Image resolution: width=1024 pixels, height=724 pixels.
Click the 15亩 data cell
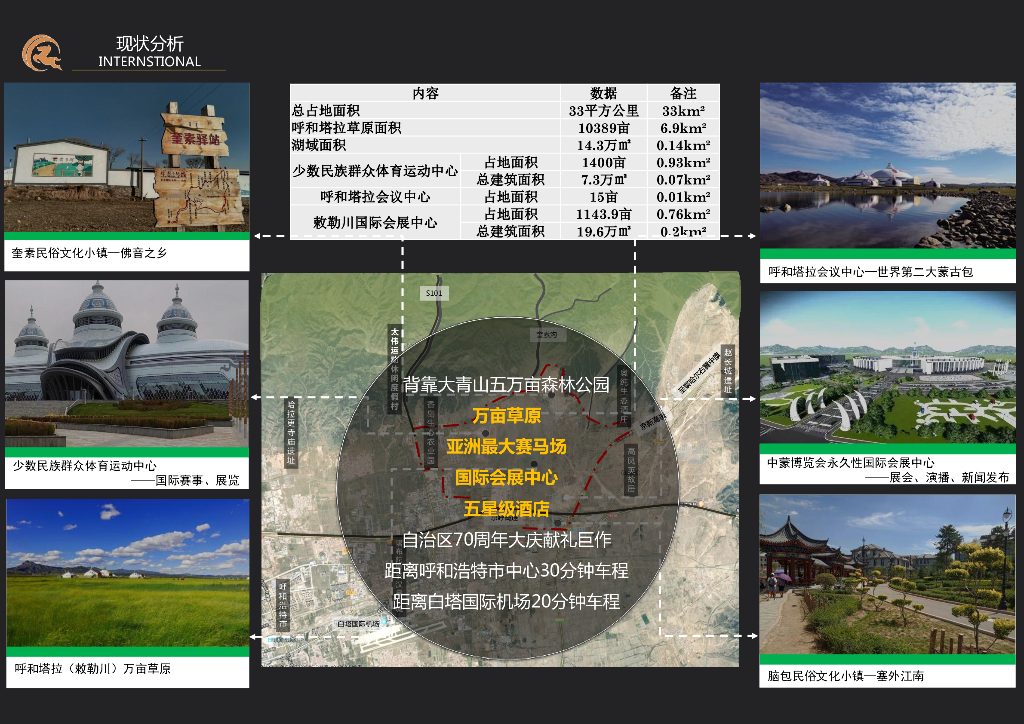[x=603, y=197]
